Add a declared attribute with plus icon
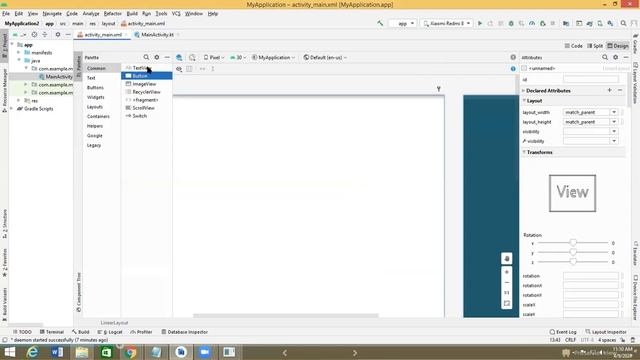 pos(609,90)
